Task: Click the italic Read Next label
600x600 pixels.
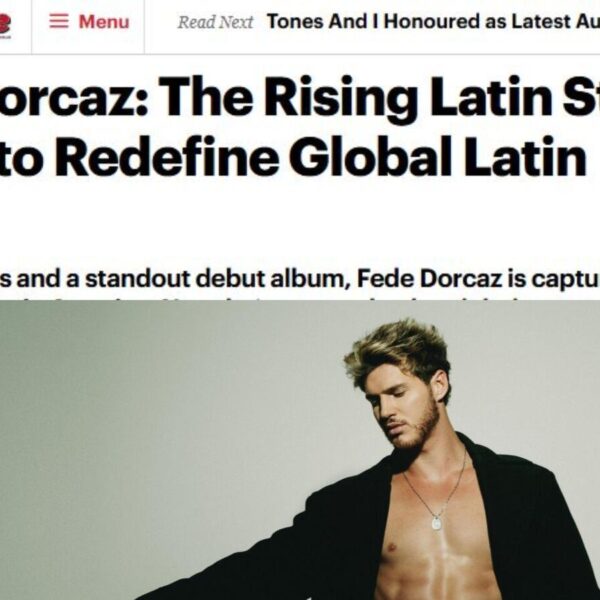Action: click(x=215, y=22)
